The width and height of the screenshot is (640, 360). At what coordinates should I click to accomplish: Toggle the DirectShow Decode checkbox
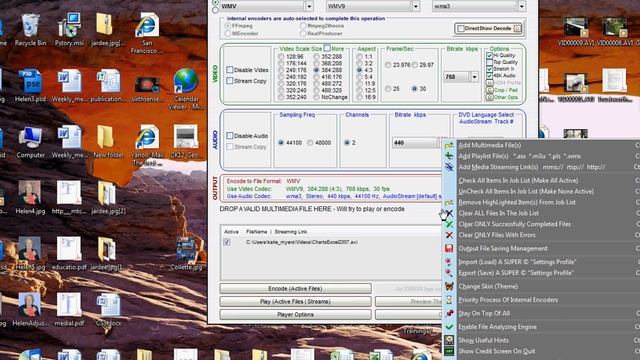[461, 29]
